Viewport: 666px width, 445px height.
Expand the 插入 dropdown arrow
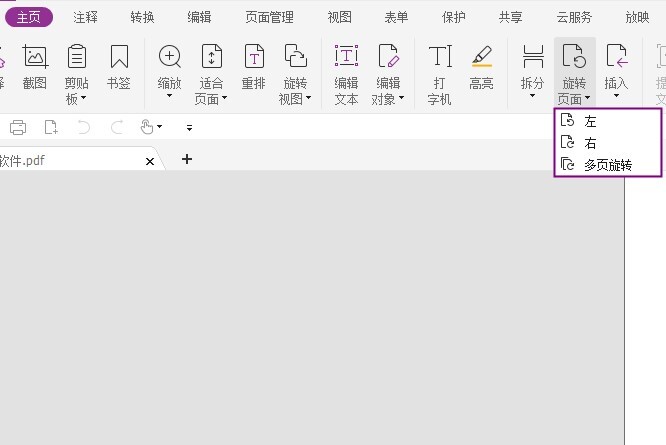(x=616, y=96)
